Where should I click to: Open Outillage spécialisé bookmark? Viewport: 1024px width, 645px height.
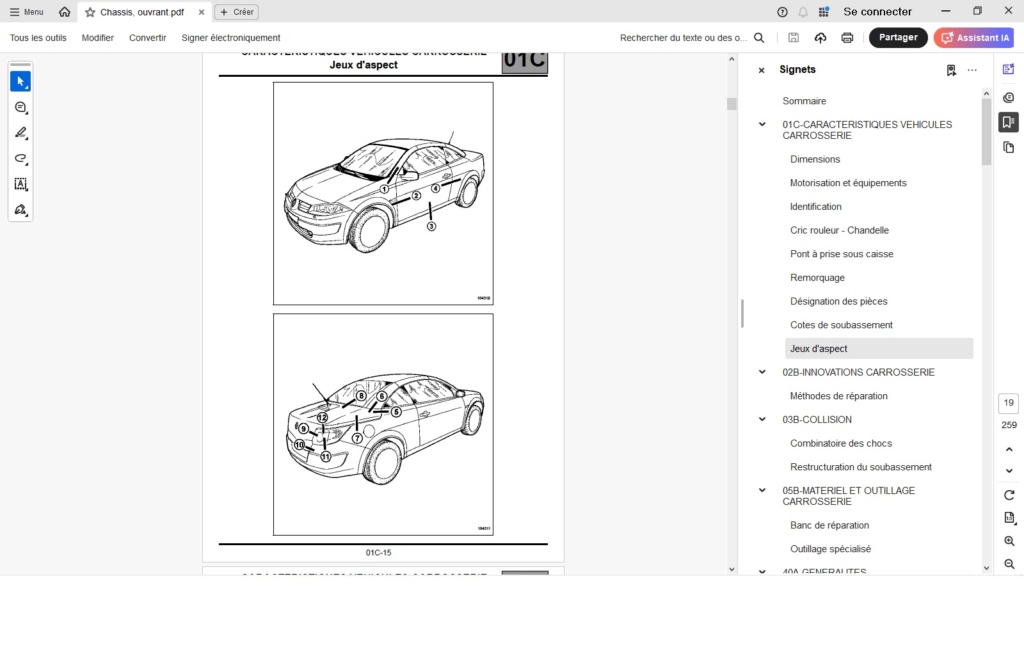pyautogui.click(x=830, y=549)
